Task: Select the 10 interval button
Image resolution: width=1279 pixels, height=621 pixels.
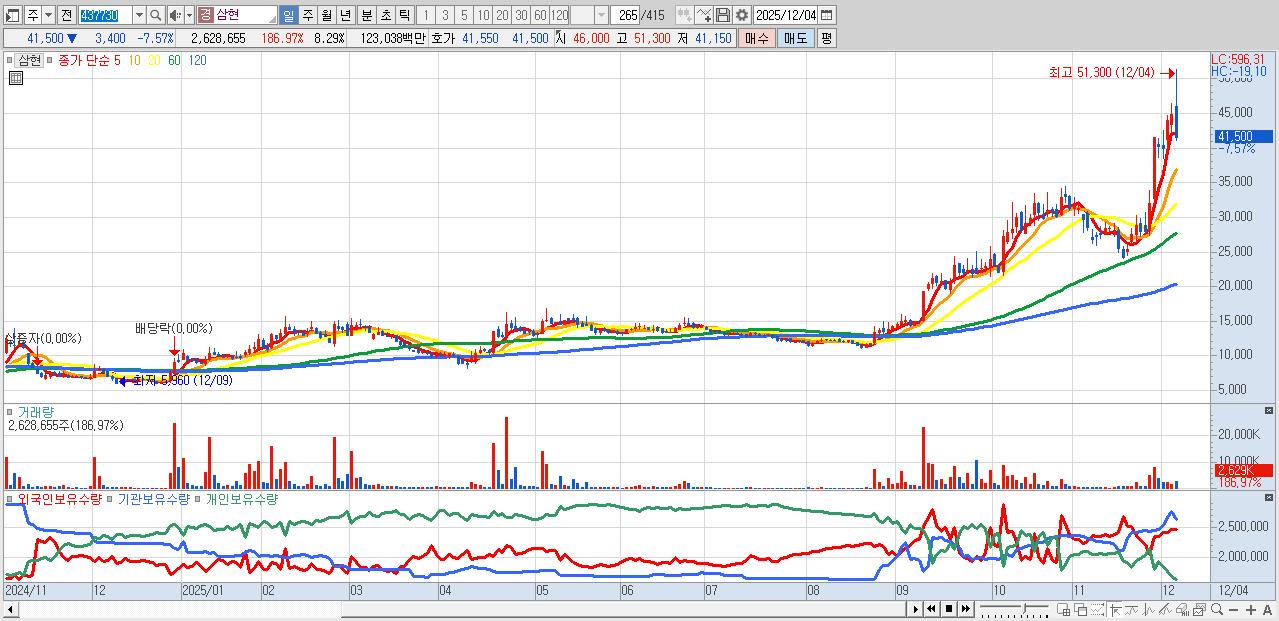Action: [482, 15]
